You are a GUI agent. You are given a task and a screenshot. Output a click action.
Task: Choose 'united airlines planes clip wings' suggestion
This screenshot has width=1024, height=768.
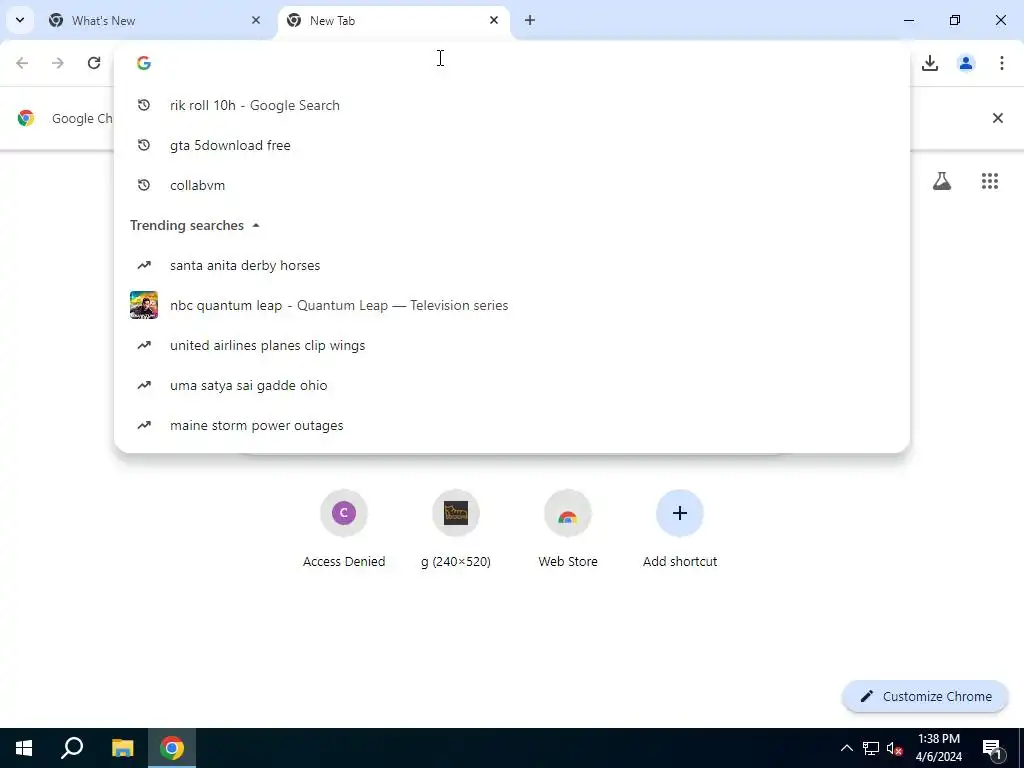[512, 345]
